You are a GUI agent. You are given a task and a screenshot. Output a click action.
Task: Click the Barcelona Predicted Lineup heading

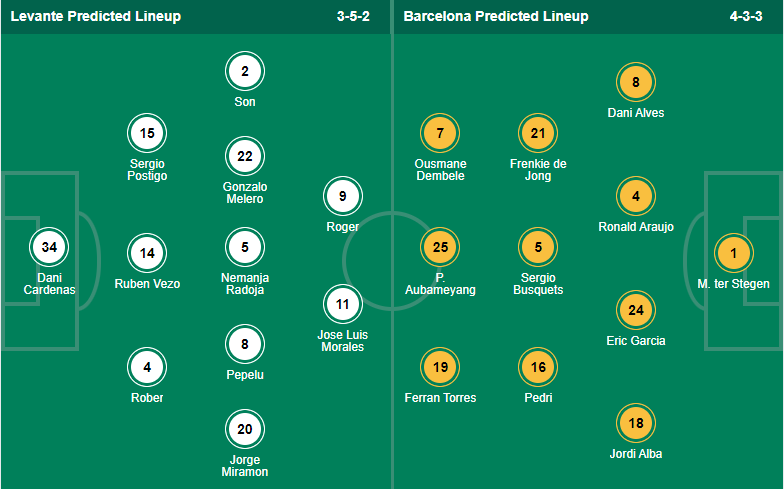(x=496, y=16)
